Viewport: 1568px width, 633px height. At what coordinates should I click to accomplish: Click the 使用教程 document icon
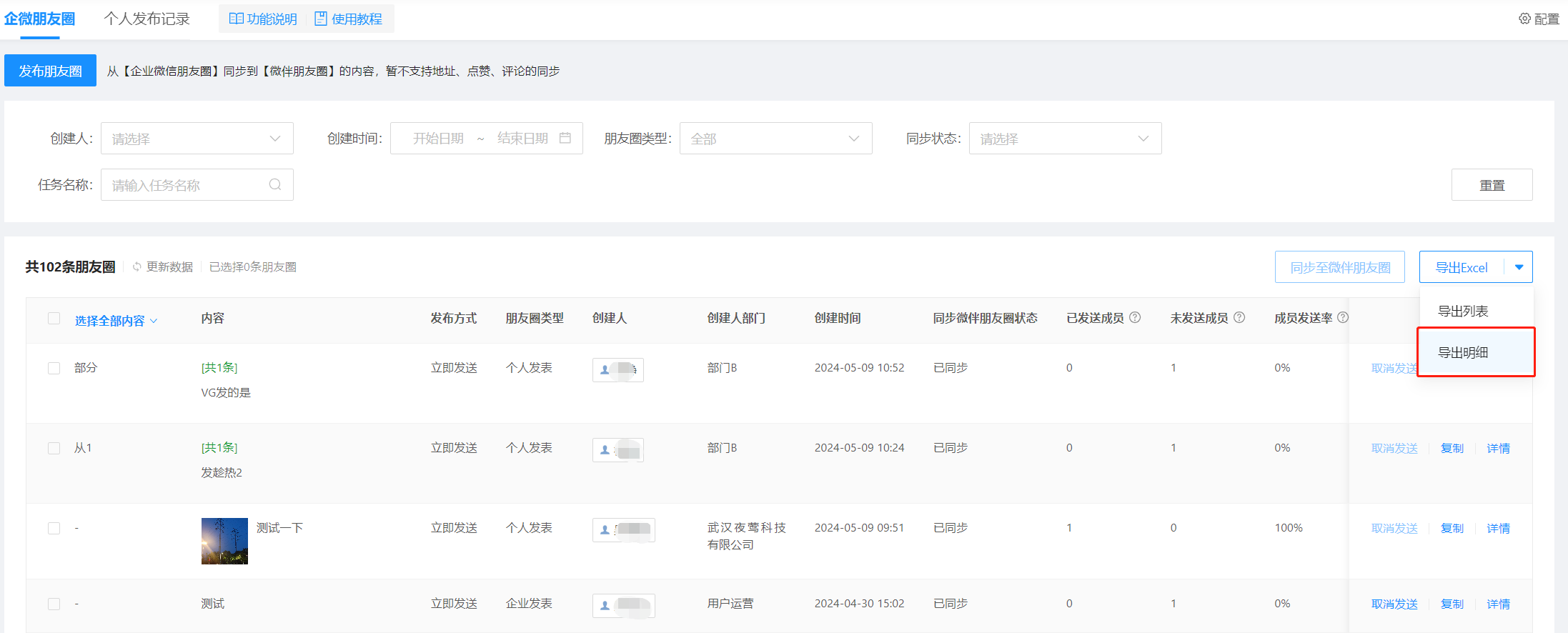pyautogui.click(x=321, y=19)
